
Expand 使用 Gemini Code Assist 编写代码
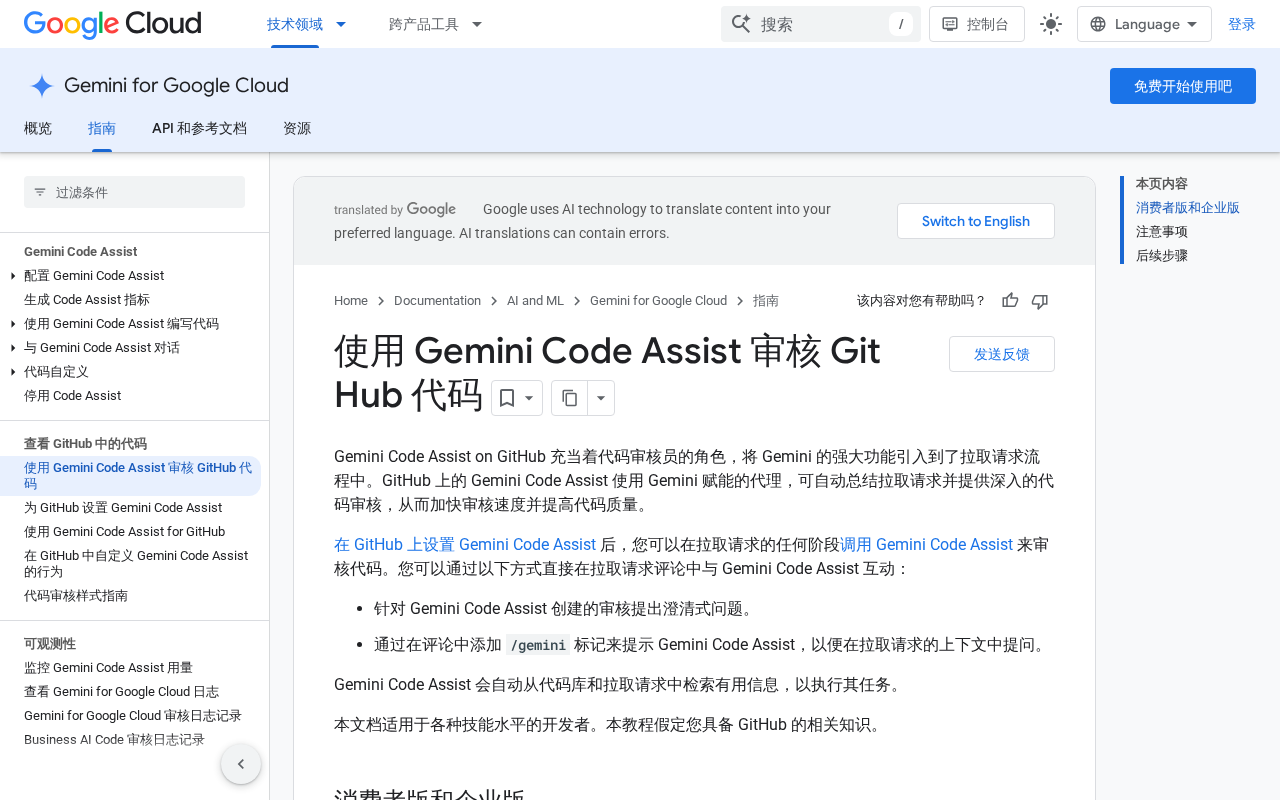point(13,324)
